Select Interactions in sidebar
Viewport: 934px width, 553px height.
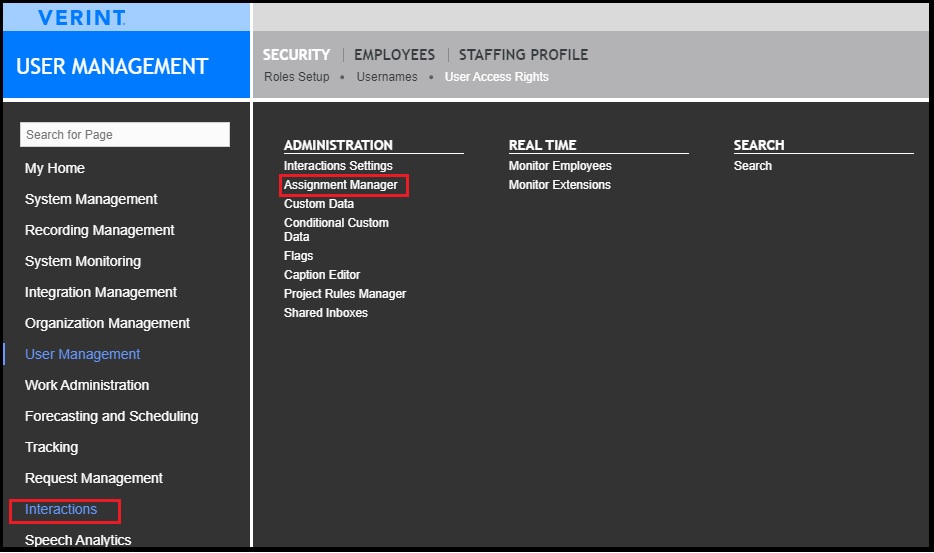(61, 509)
